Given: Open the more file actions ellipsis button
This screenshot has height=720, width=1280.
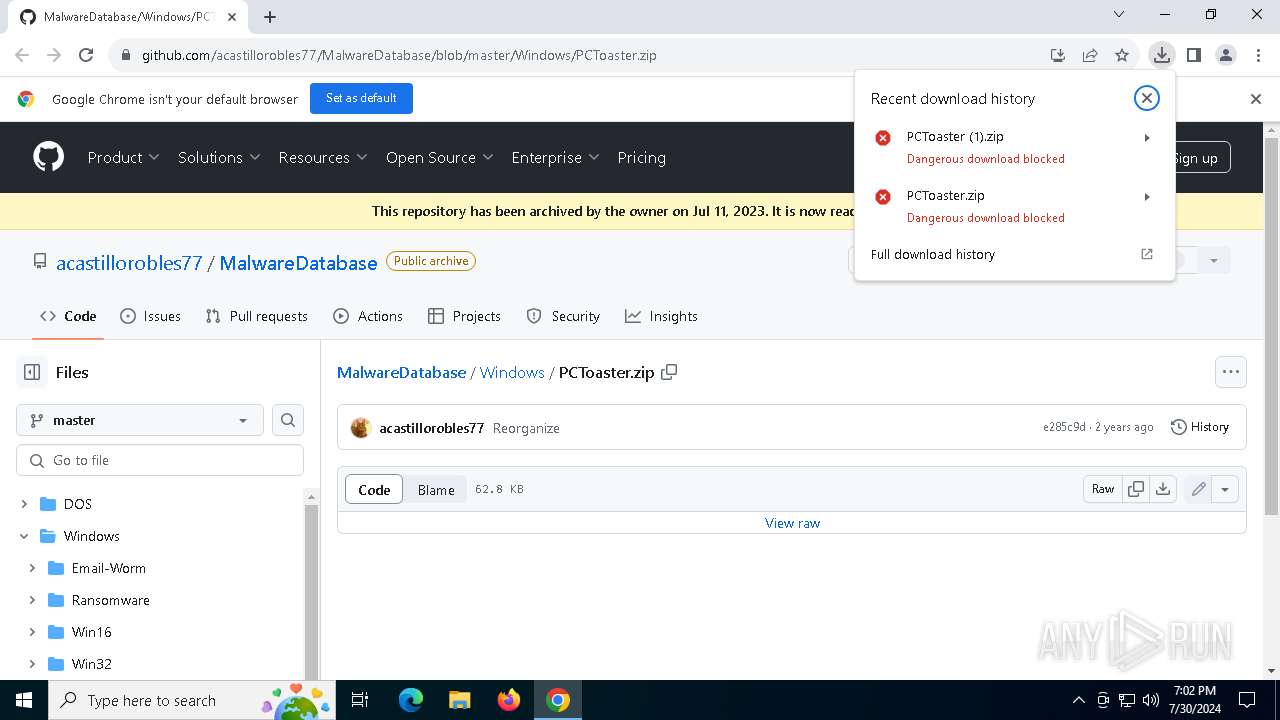Looking at the screenshot, I should pyautogui.click(x=1231, y=372).
